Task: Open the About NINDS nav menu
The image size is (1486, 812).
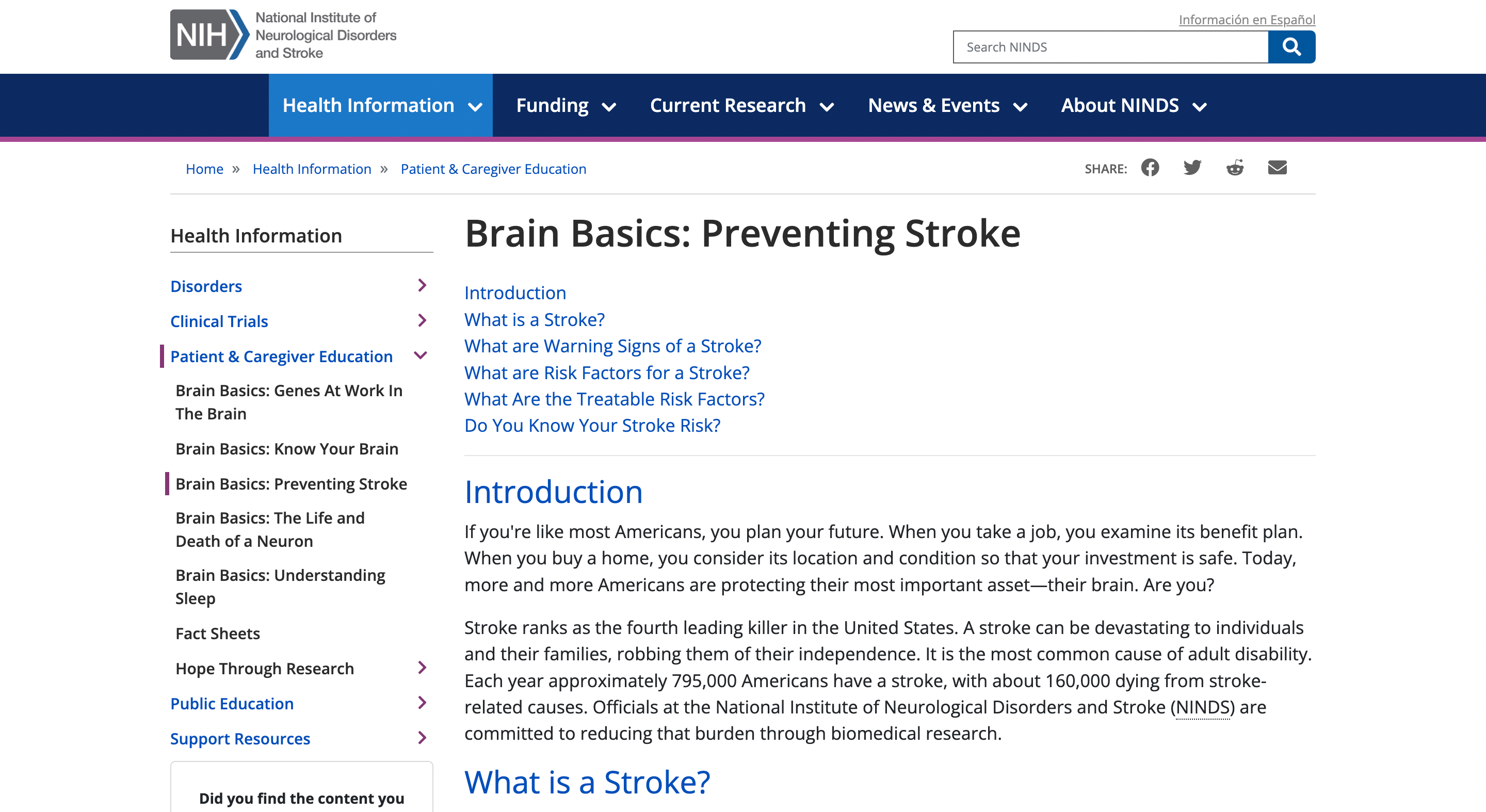Action: 1133,106
